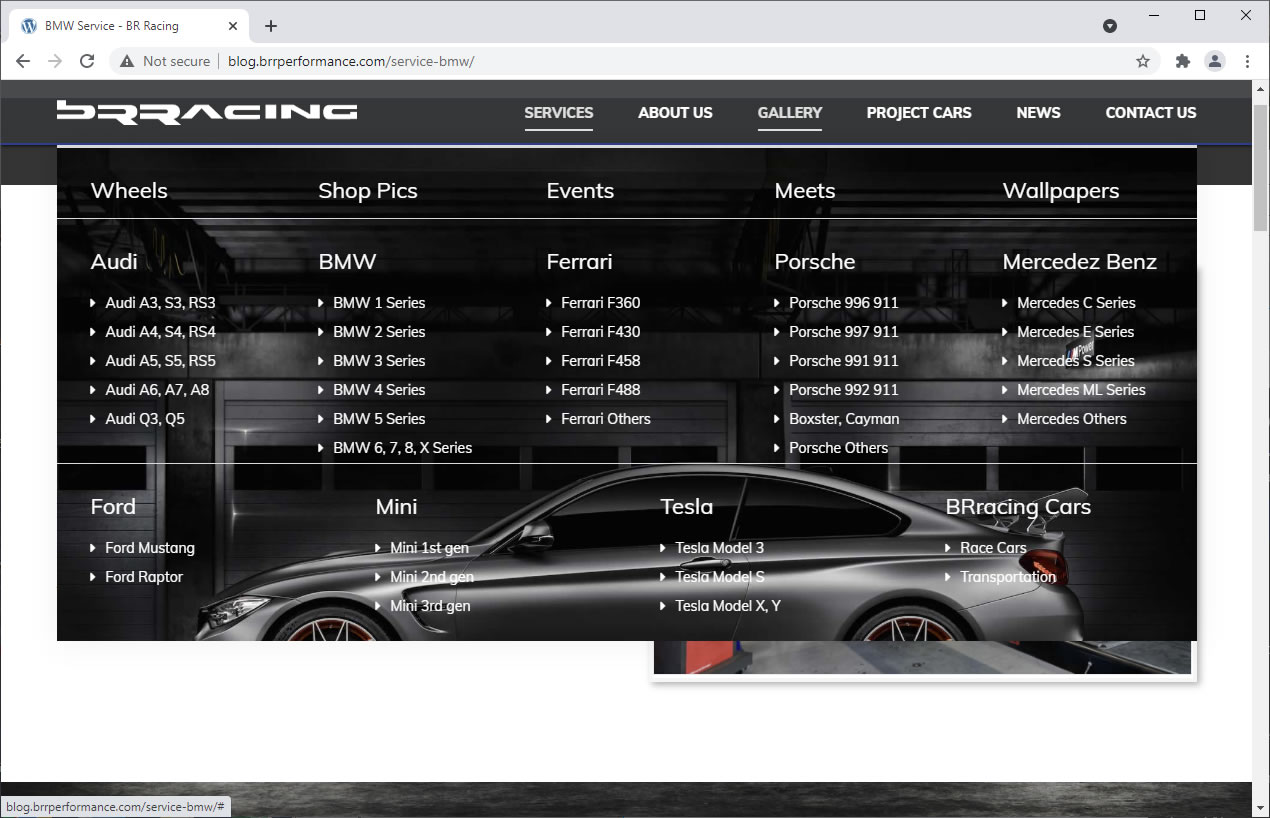Click the BRRacing logo

pyautogui.click(x=207, y=112)
